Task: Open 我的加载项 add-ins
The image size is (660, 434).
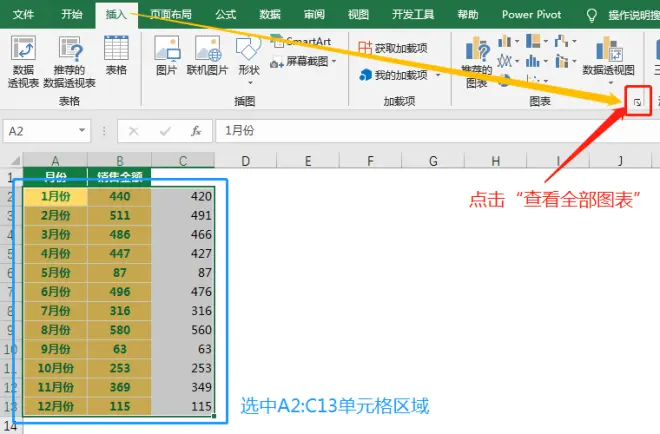Action: point(394,75)
